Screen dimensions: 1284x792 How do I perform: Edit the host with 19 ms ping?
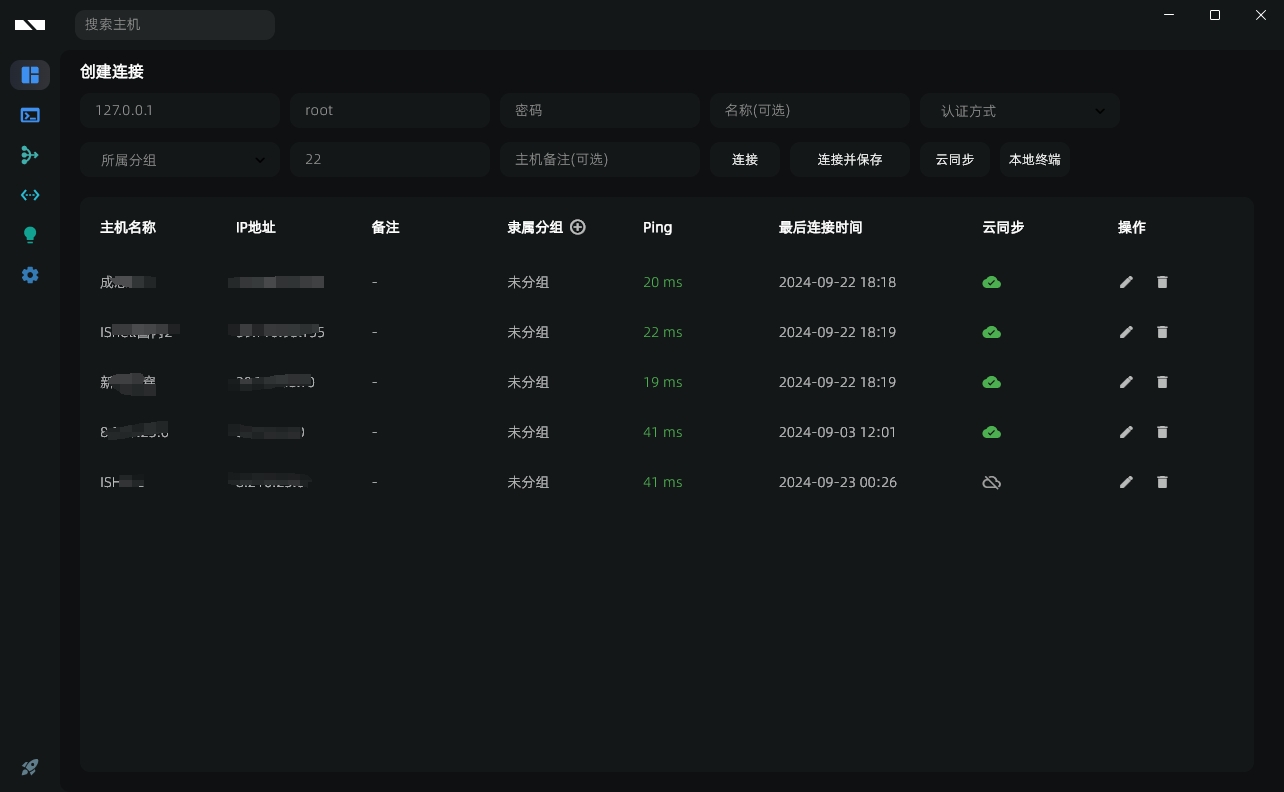1126,382
